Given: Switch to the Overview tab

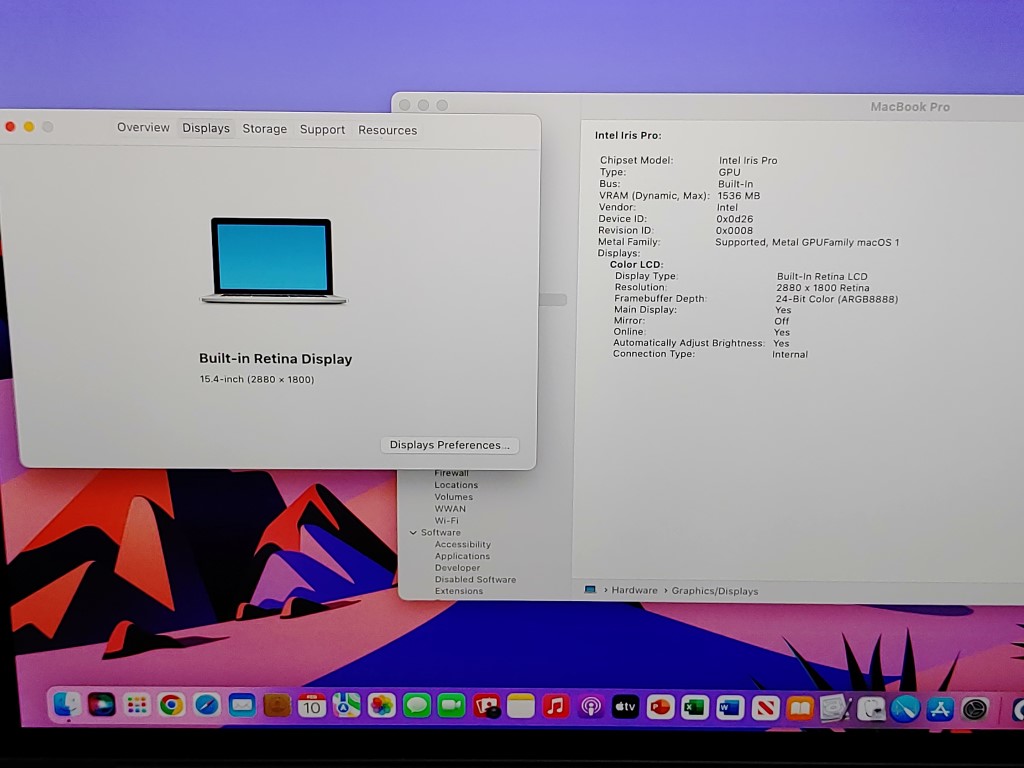Looking at the screenshot, I should 143,127.
